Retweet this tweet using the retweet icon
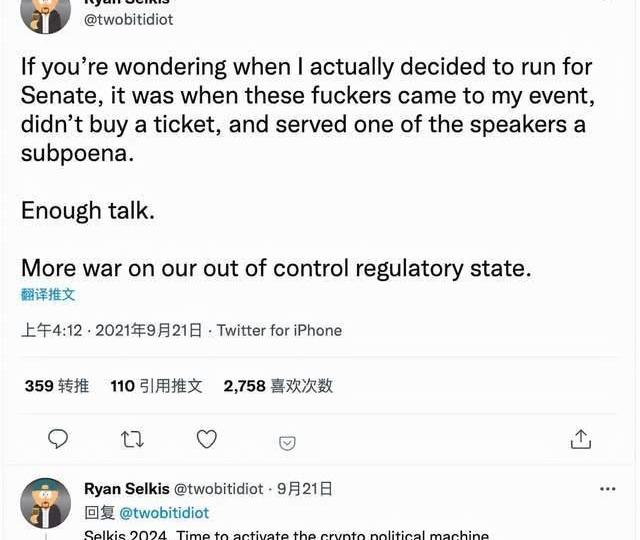This screenshot has height=540, width=640. click(x=131, y=439)
